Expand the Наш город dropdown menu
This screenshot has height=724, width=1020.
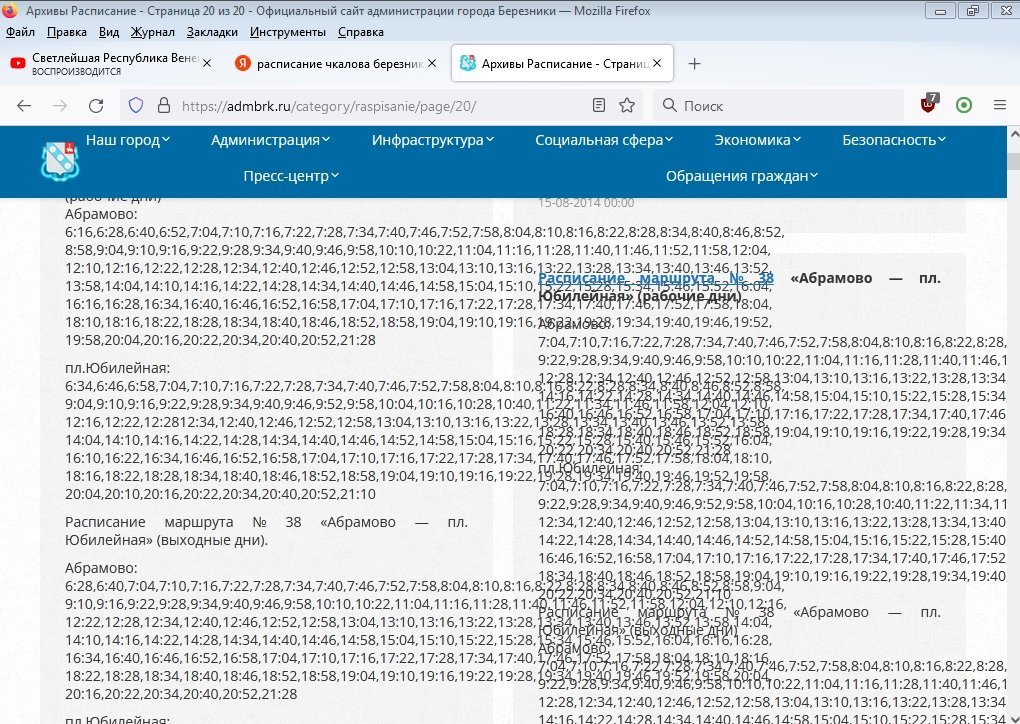(x=128, y=140)
